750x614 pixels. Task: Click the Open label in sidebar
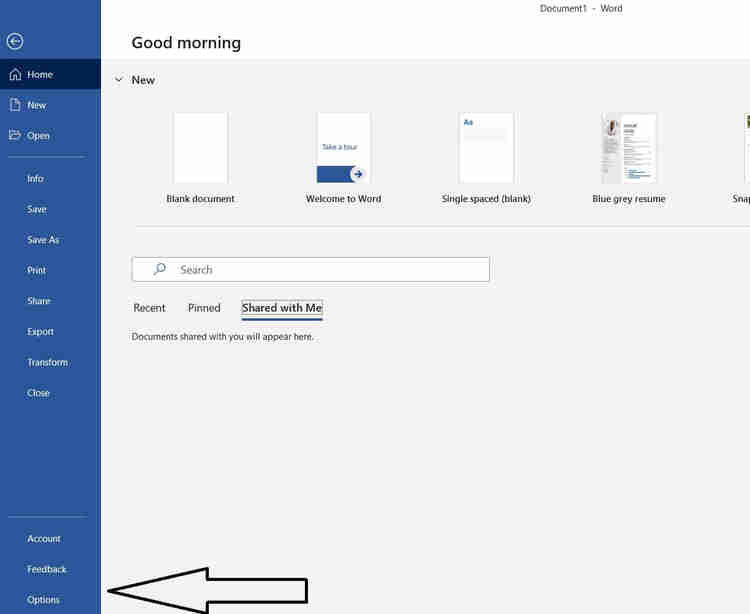coord(38,136)
